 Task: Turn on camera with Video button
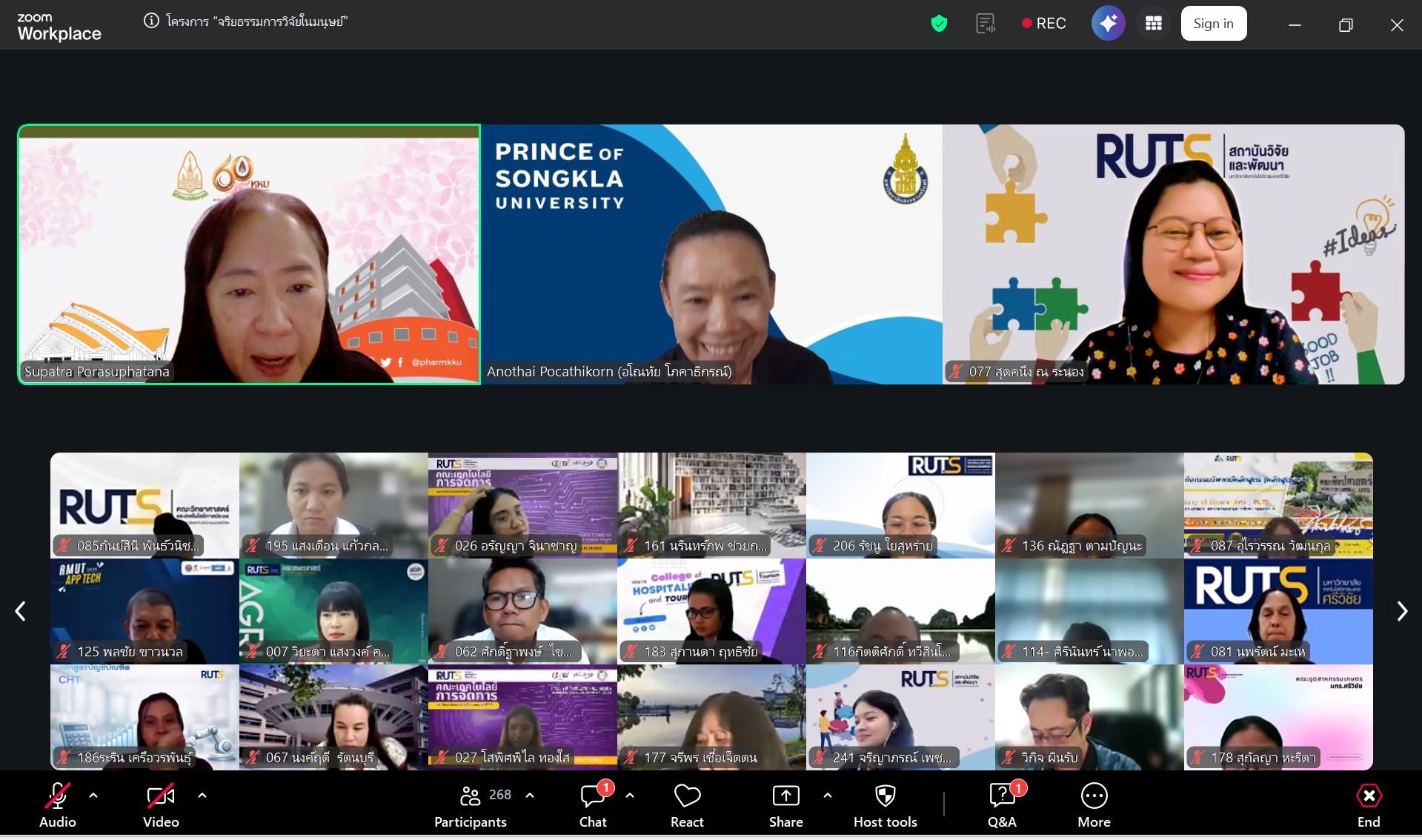tap(161, 804)
